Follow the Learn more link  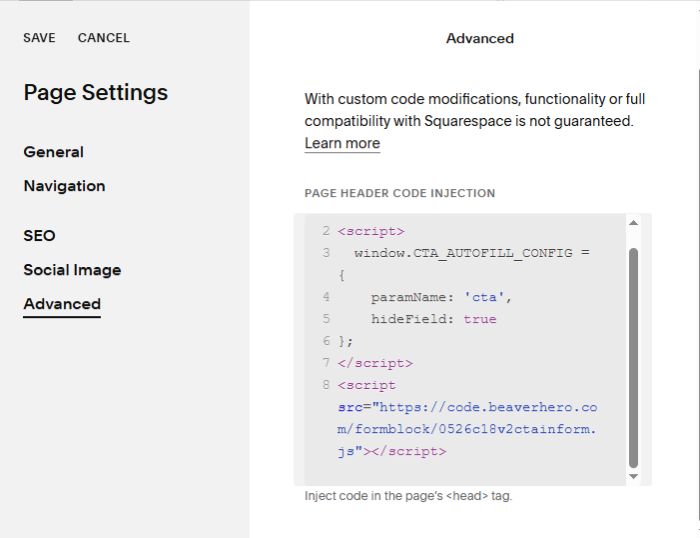(342, 143)
